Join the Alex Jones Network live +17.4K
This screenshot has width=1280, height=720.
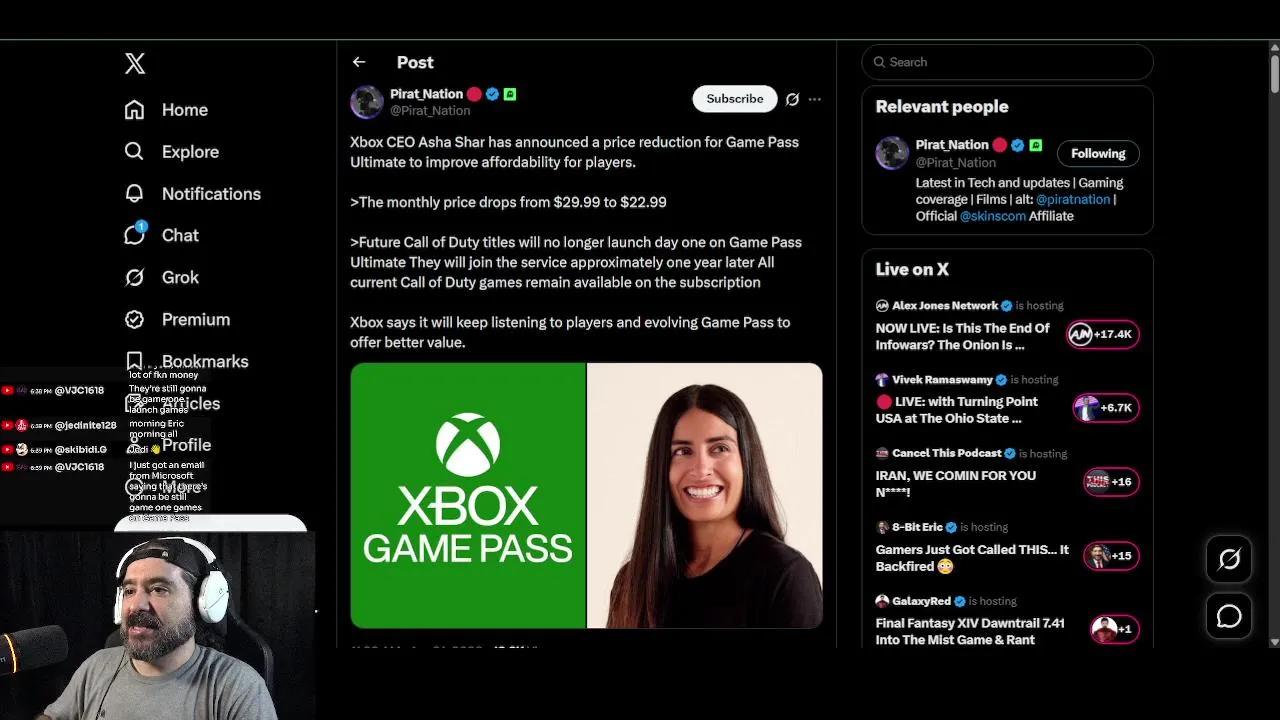tap(1104, 334)
